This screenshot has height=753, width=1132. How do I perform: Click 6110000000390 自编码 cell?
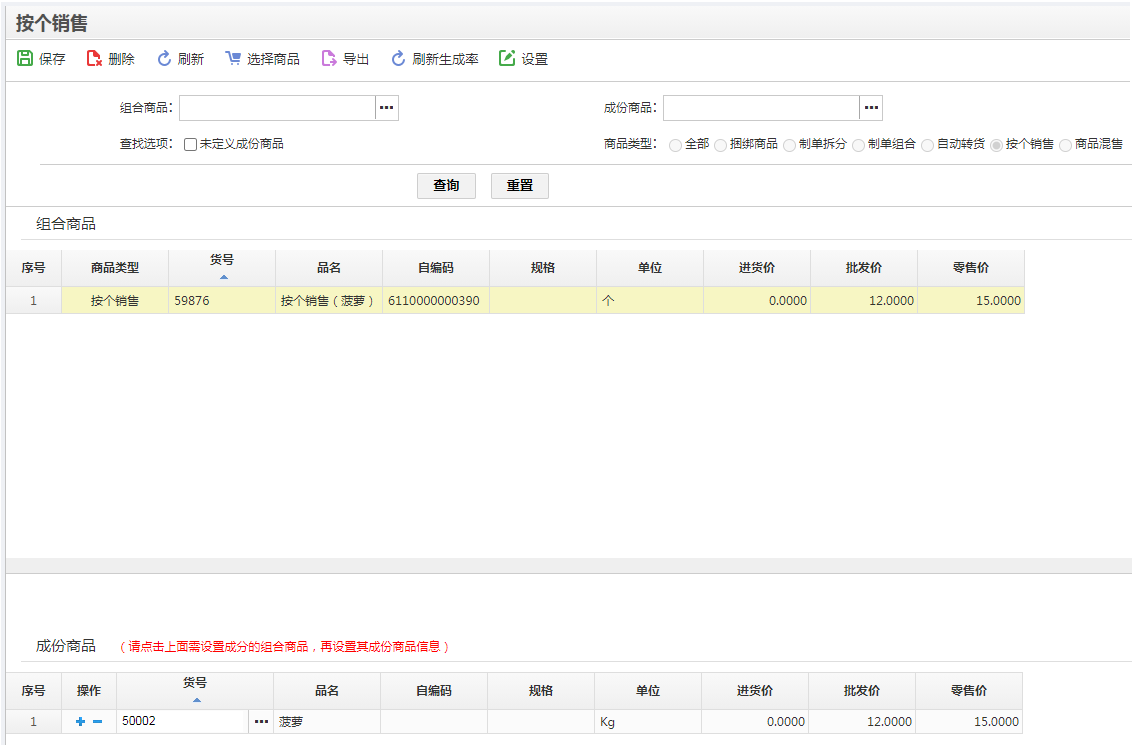pyautogui.click(x=435, y=300)
